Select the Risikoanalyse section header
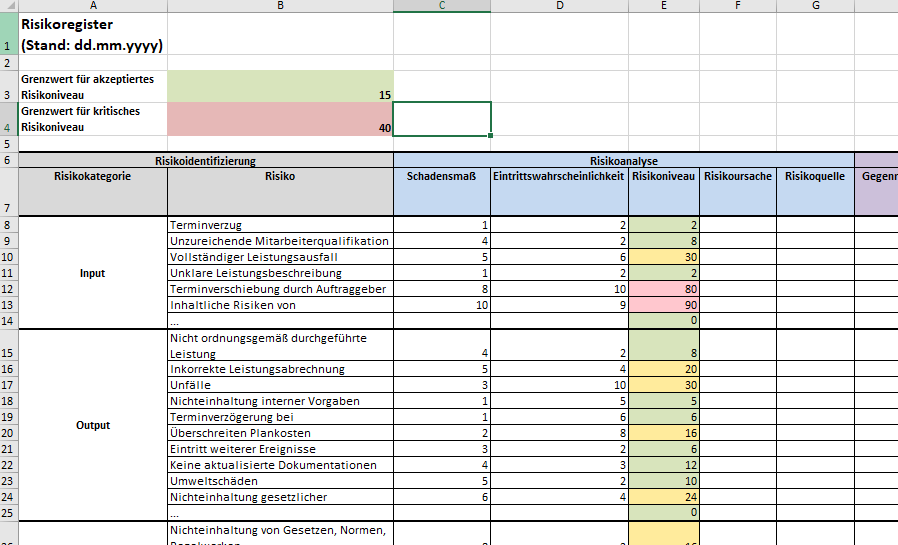898x545 pixels. [624, 160]
